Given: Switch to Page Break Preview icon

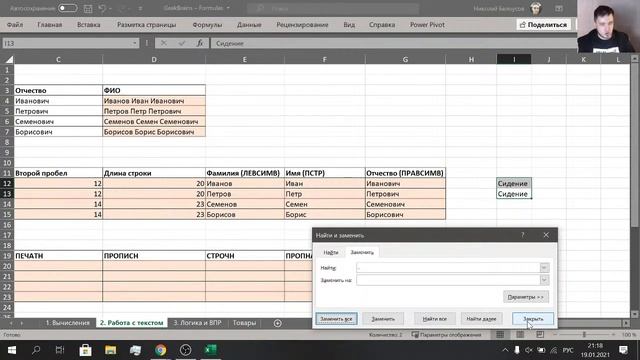Looking at the screenshot, I should point(540,335).
